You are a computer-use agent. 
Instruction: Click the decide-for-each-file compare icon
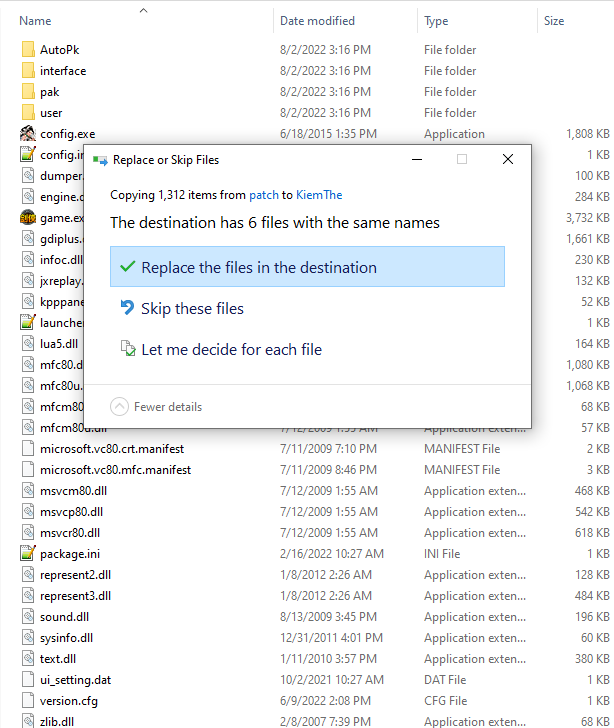pos(126,349)
